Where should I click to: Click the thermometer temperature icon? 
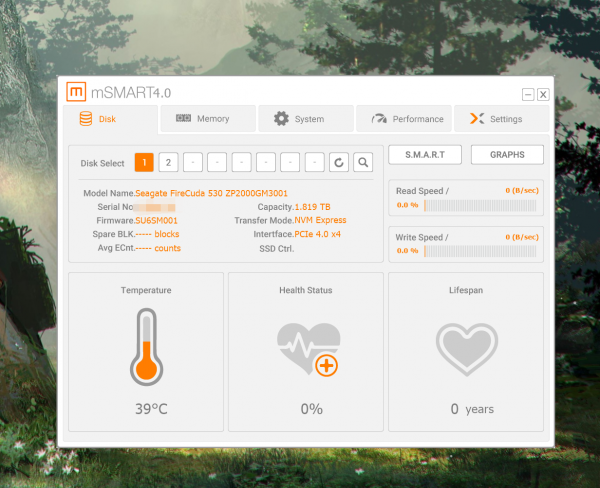[x=147, y=346]
